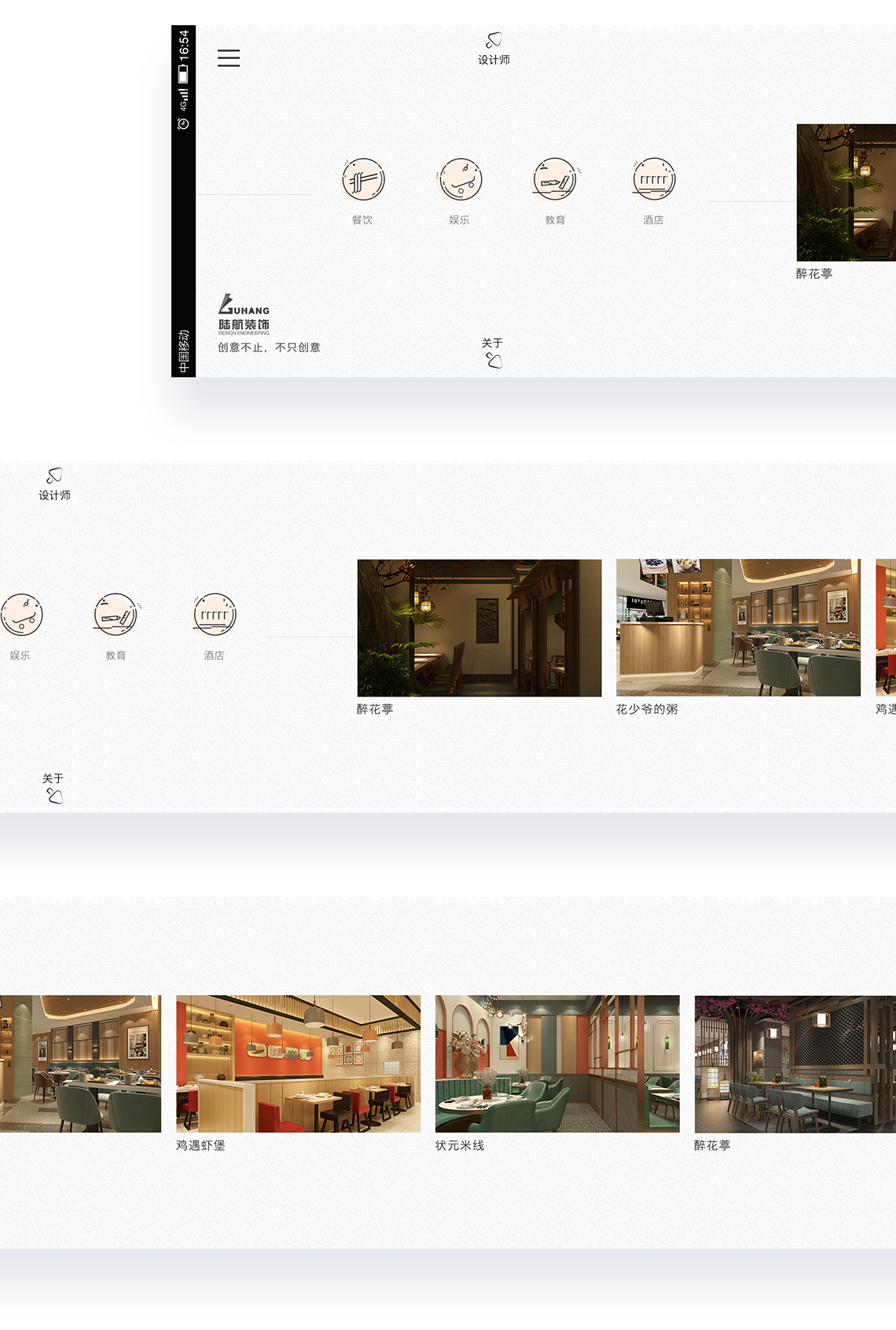Click the LUHANG 陆航装饰 logo

[244, 314]
